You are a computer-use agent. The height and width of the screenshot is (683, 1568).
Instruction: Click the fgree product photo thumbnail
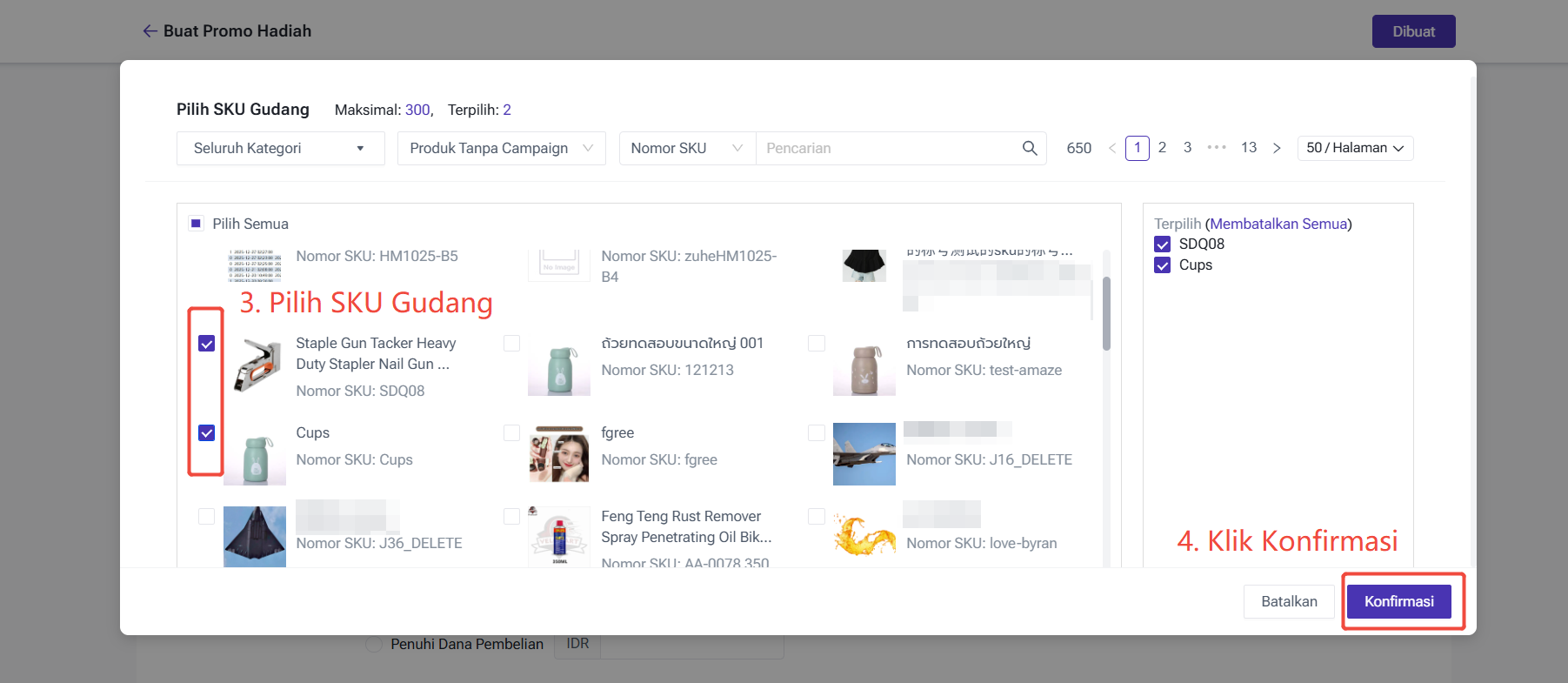click(559, 453)
